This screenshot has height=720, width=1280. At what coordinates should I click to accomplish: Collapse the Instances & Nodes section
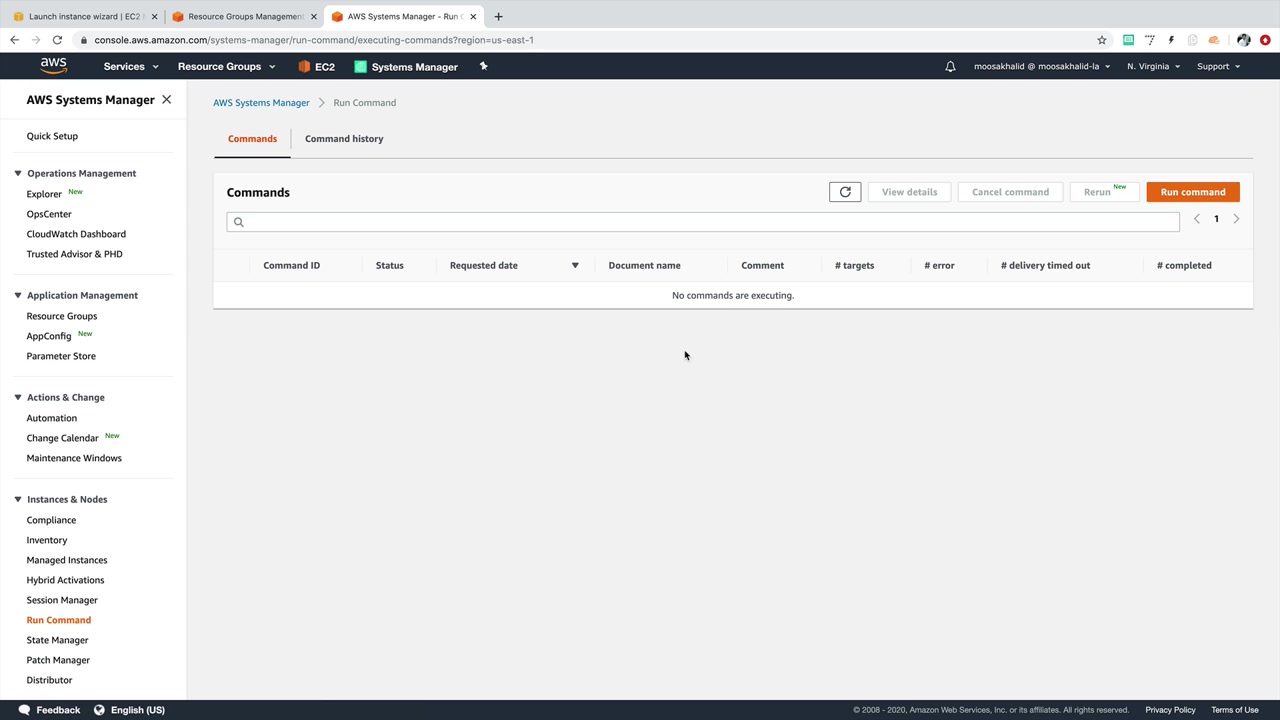pyautogui.click(x=17, y=499)
